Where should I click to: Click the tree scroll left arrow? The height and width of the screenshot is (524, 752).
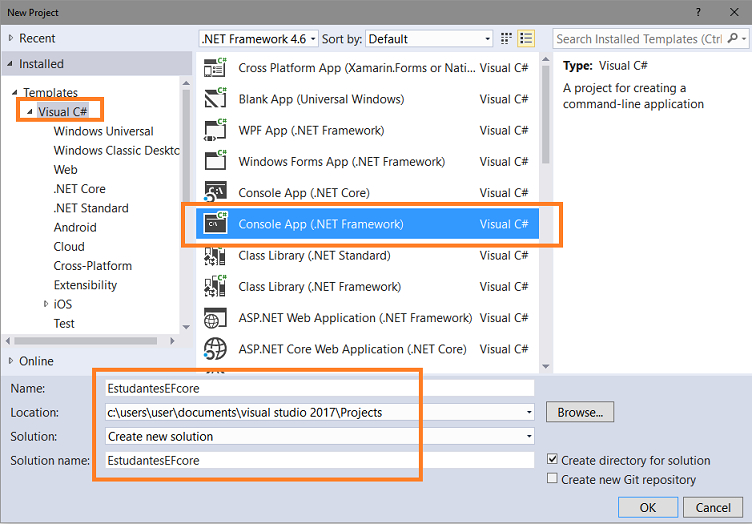pyautogui.click(x=8, y=341)
